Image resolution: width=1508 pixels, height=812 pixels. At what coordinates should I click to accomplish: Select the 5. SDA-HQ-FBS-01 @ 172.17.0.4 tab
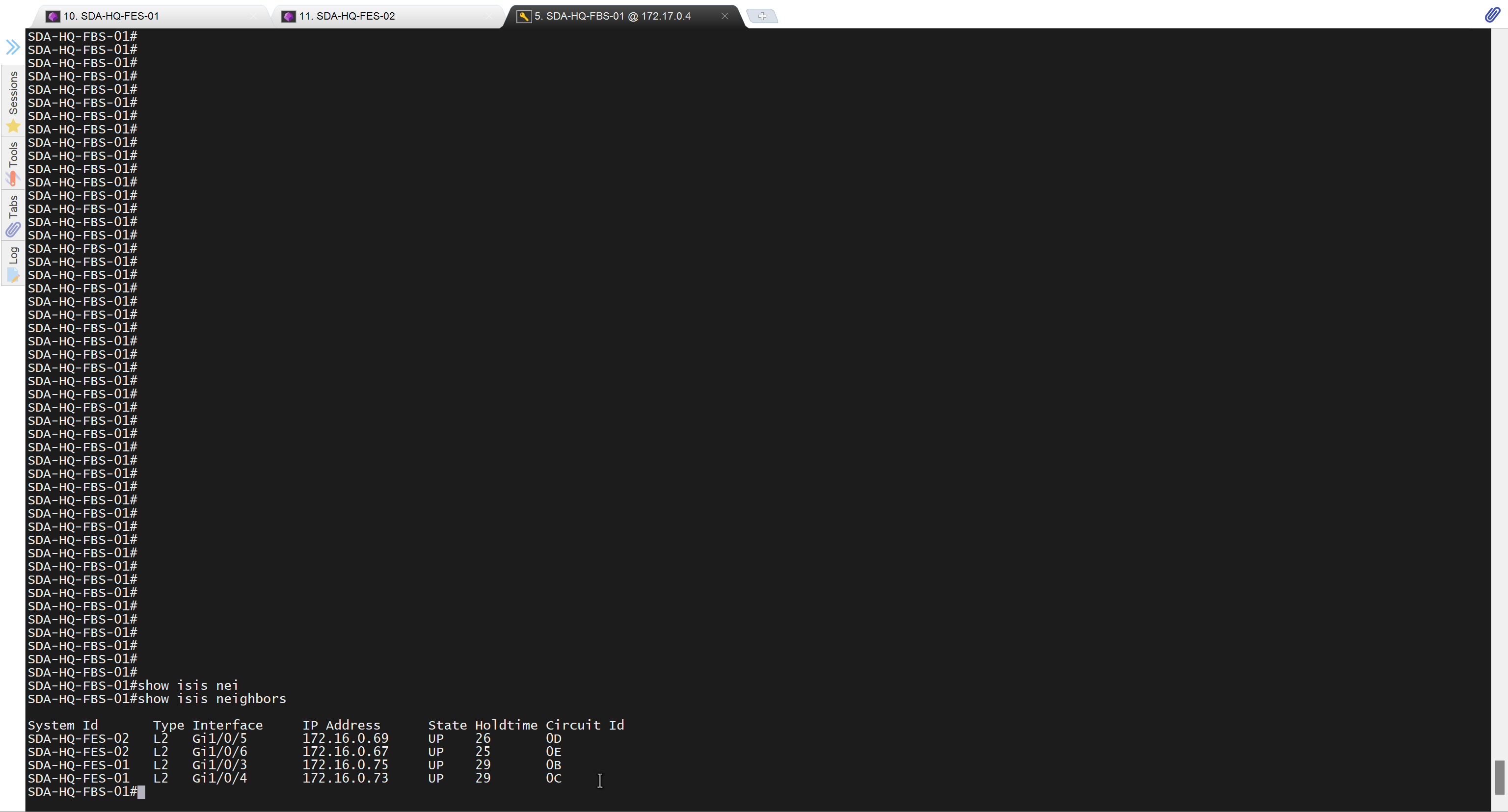click(612, 16)
